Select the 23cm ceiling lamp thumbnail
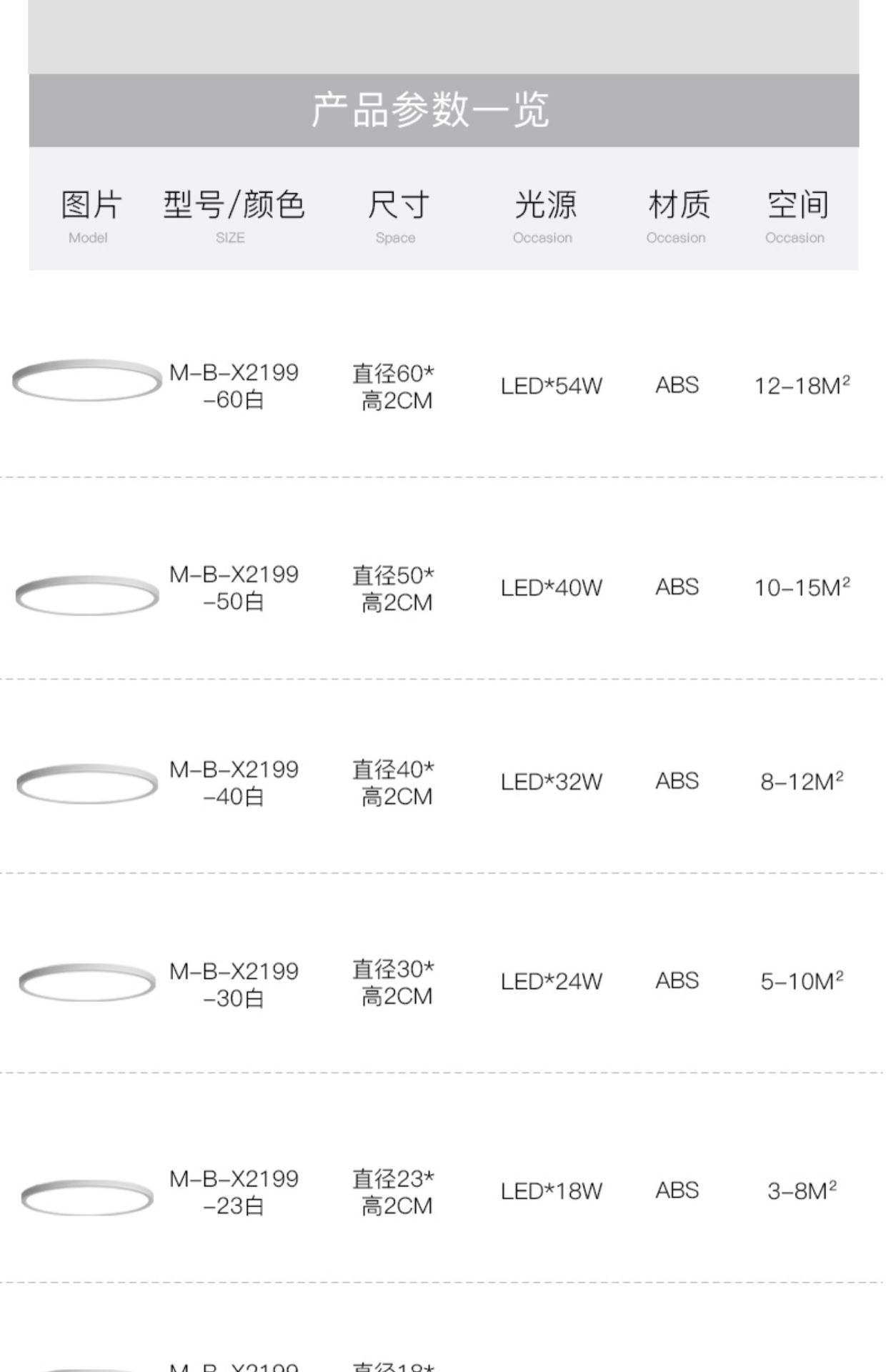 [x=87, y=1197]
